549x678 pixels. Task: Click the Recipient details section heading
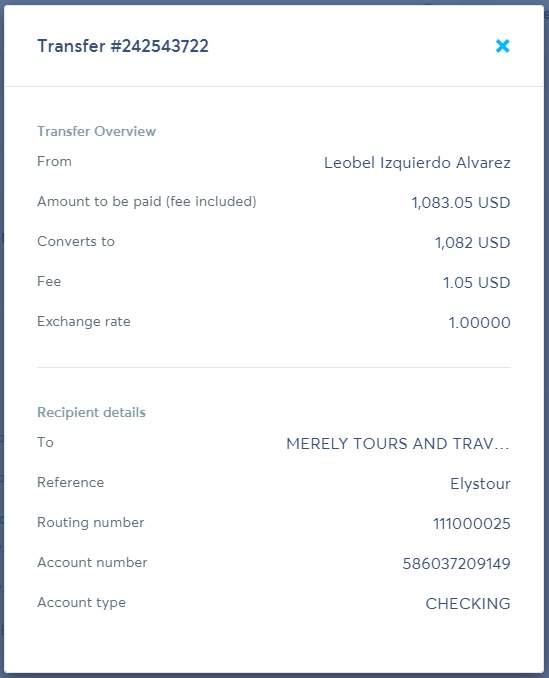[x=91, y=412]
